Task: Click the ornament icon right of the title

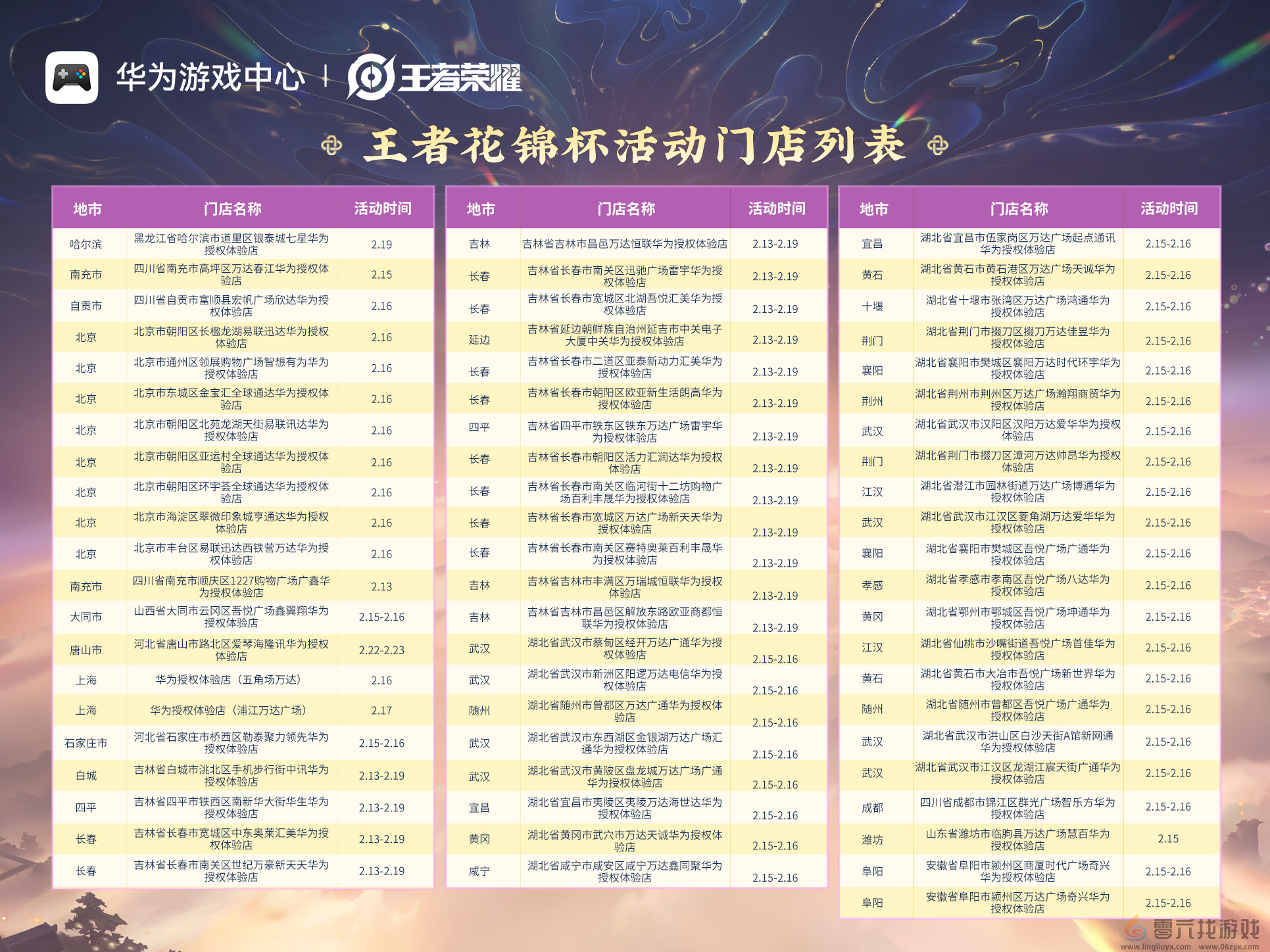Action: [939, 146]
